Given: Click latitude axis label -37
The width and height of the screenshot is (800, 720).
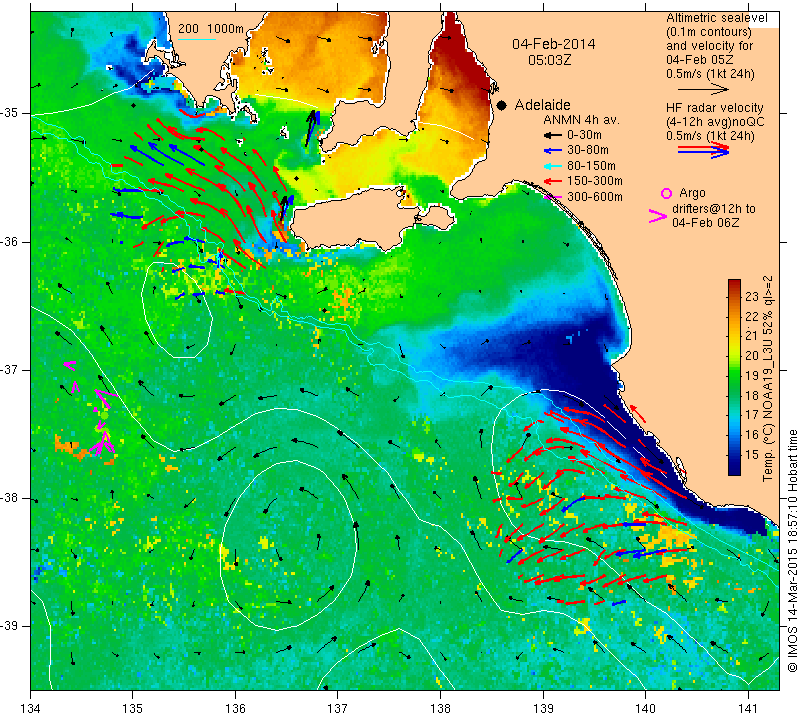Looking at the screenshot, I should pyautogui.click(x=10, y=369).
